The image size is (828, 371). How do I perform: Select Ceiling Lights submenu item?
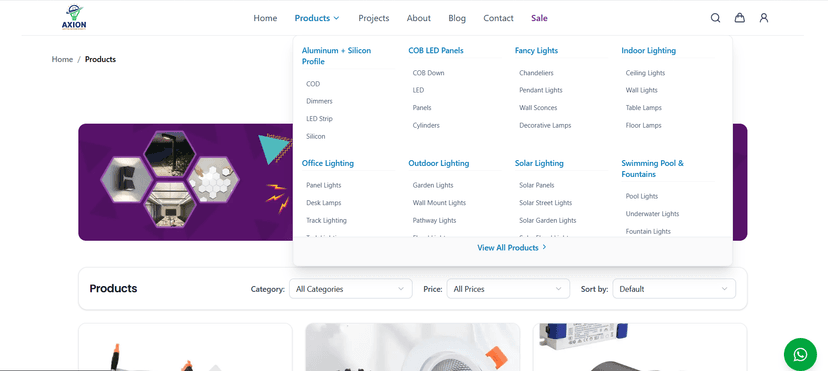point(645,73)
